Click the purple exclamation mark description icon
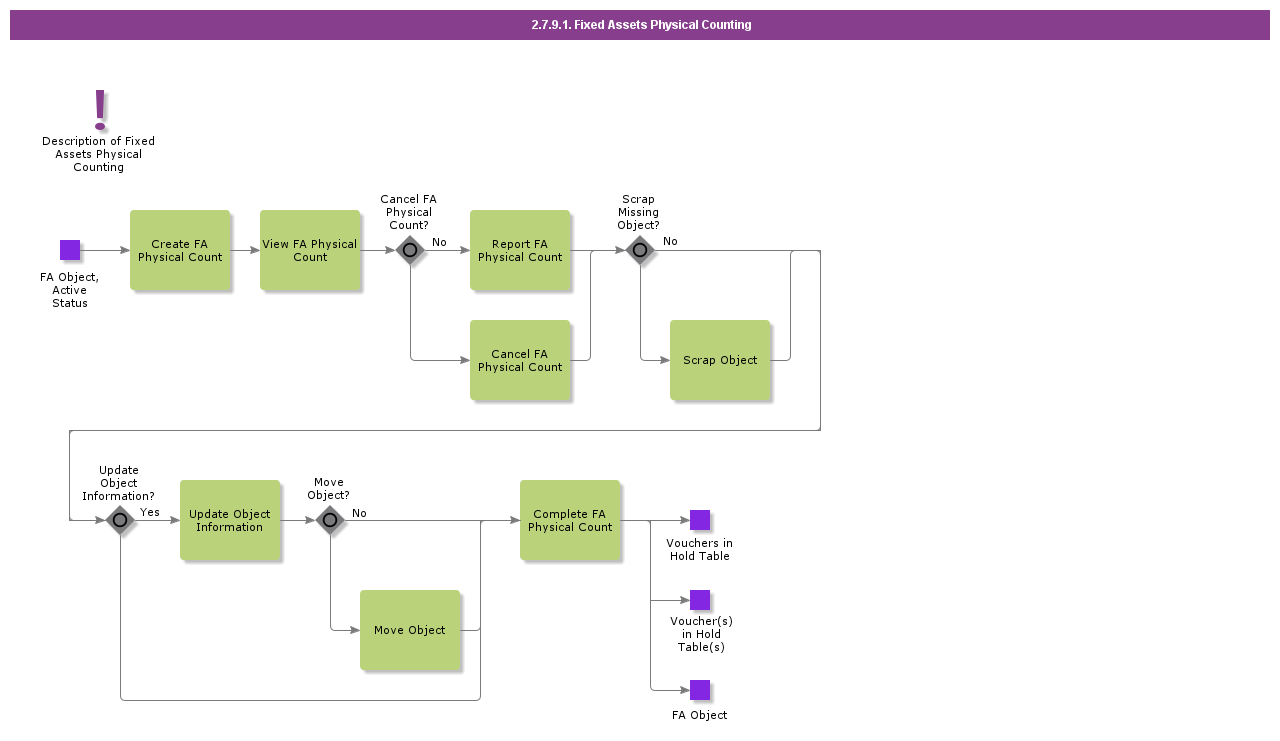 coord(99,110)
